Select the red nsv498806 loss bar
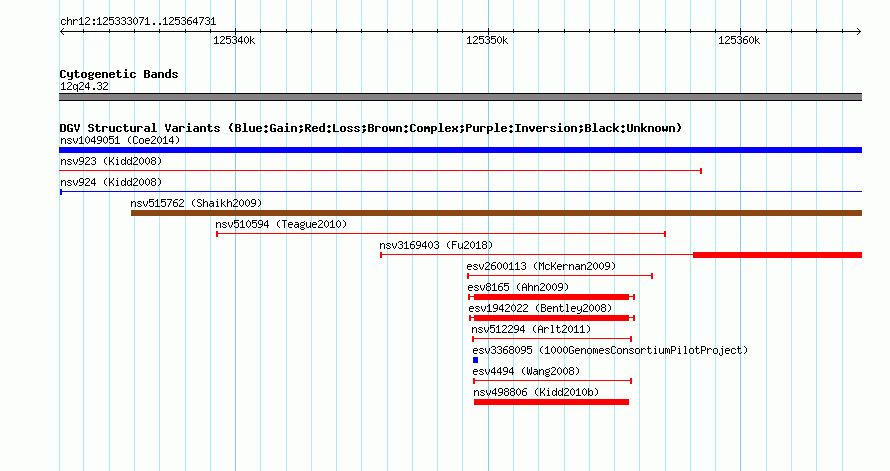Image resolution: width=890 pixels, height=471 pixels. 552,402
